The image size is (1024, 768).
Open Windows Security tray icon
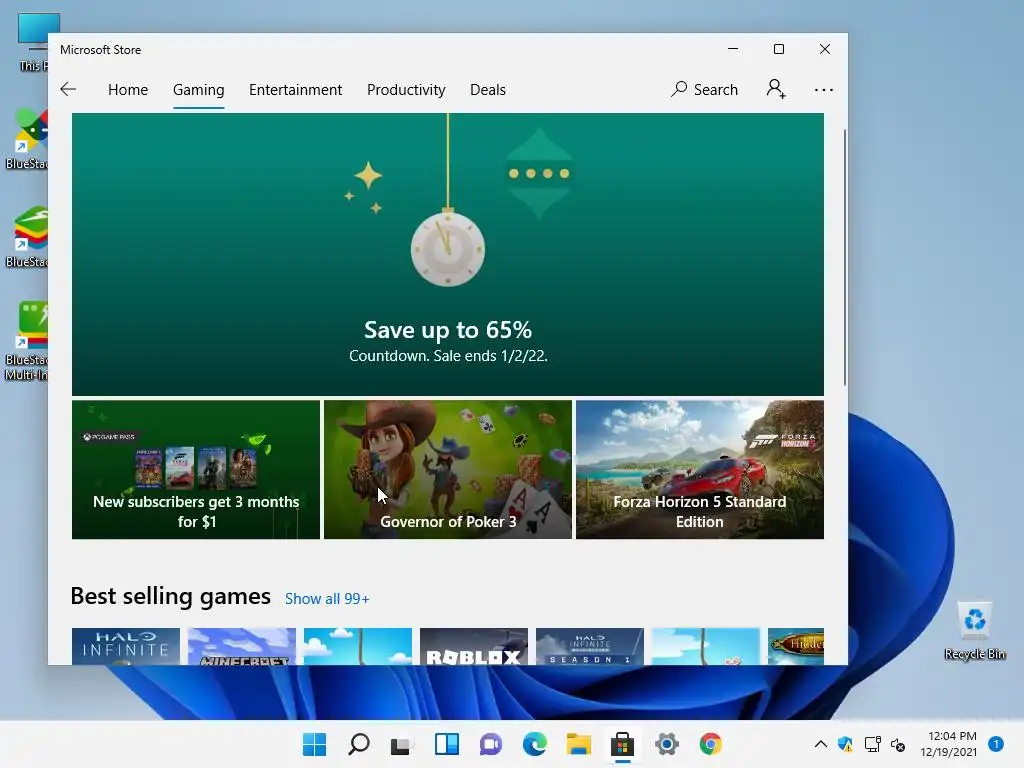[x=845, y=744]
